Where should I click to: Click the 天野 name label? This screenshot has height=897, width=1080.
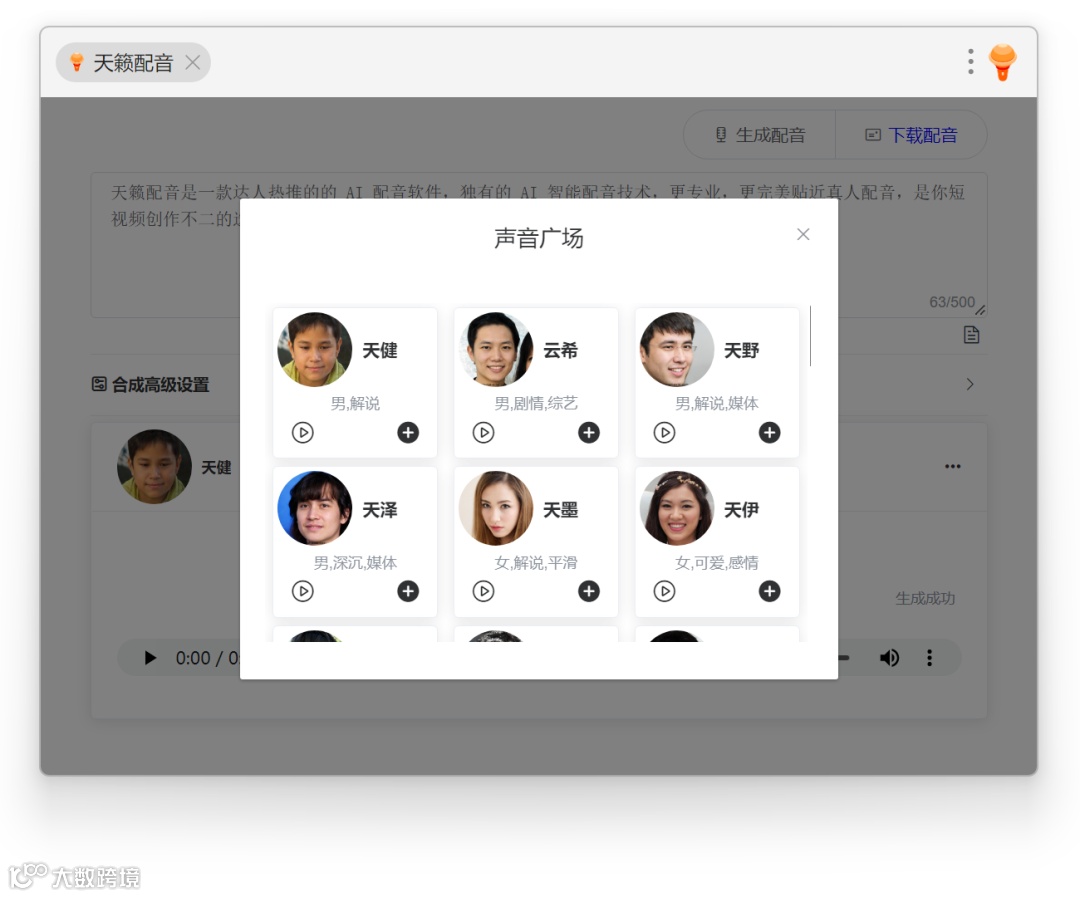coord(742,351)
